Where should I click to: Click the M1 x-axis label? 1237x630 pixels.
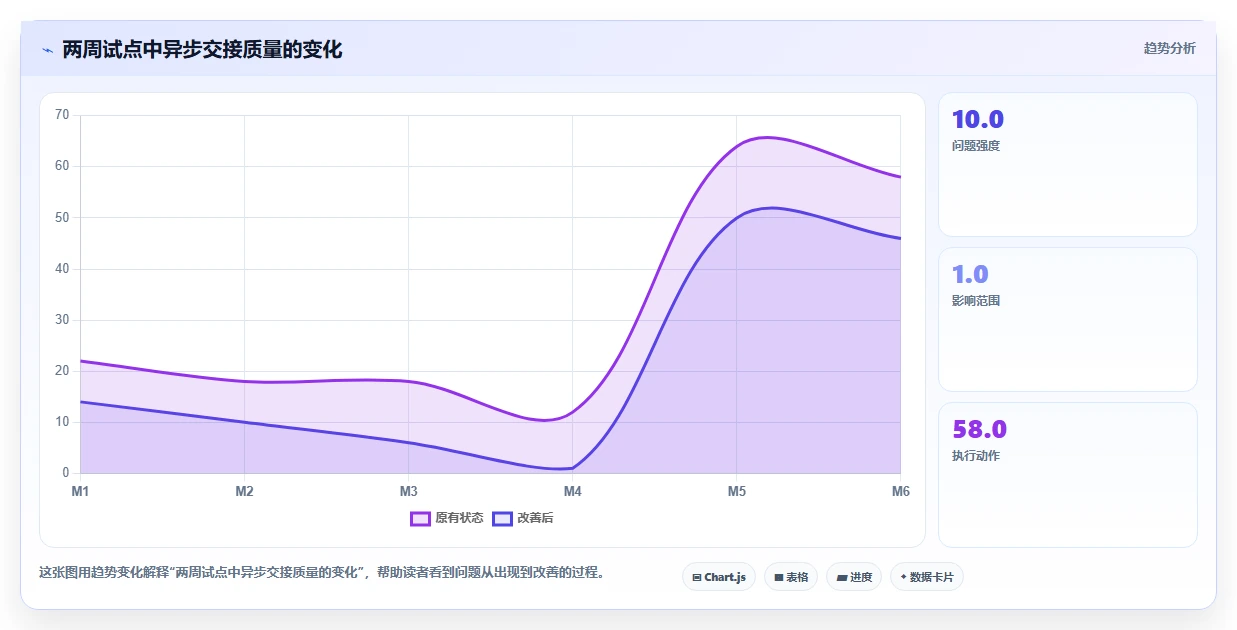(80, 491)
